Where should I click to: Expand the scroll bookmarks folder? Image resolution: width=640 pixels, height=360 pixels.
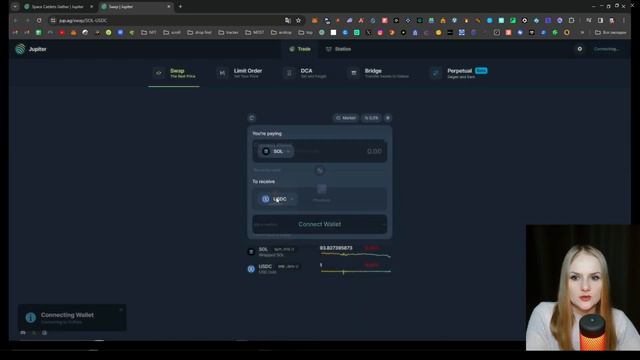(172, 32)
